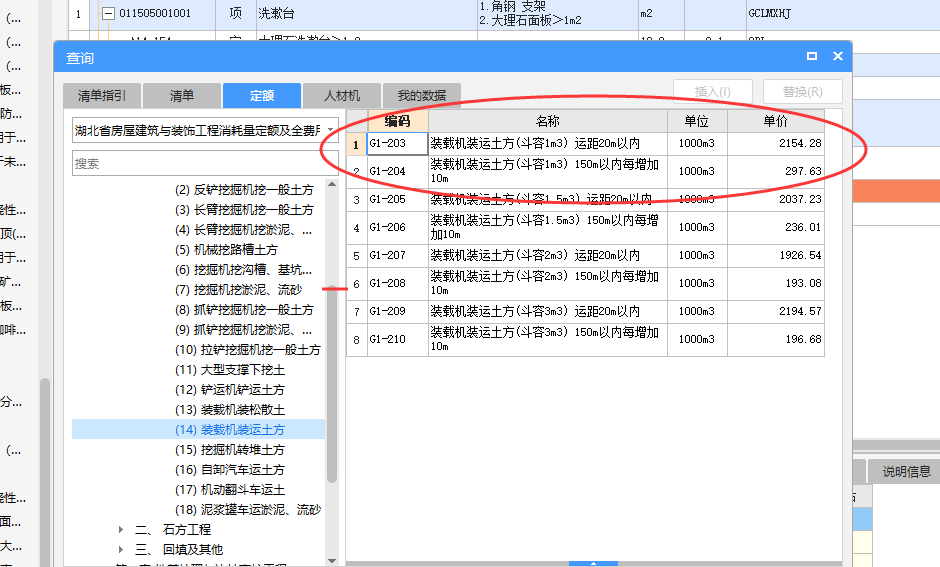Select tree item (12) 铲运机铲运土方
This screenshot has height=567, width=940.
click(230, 390)
